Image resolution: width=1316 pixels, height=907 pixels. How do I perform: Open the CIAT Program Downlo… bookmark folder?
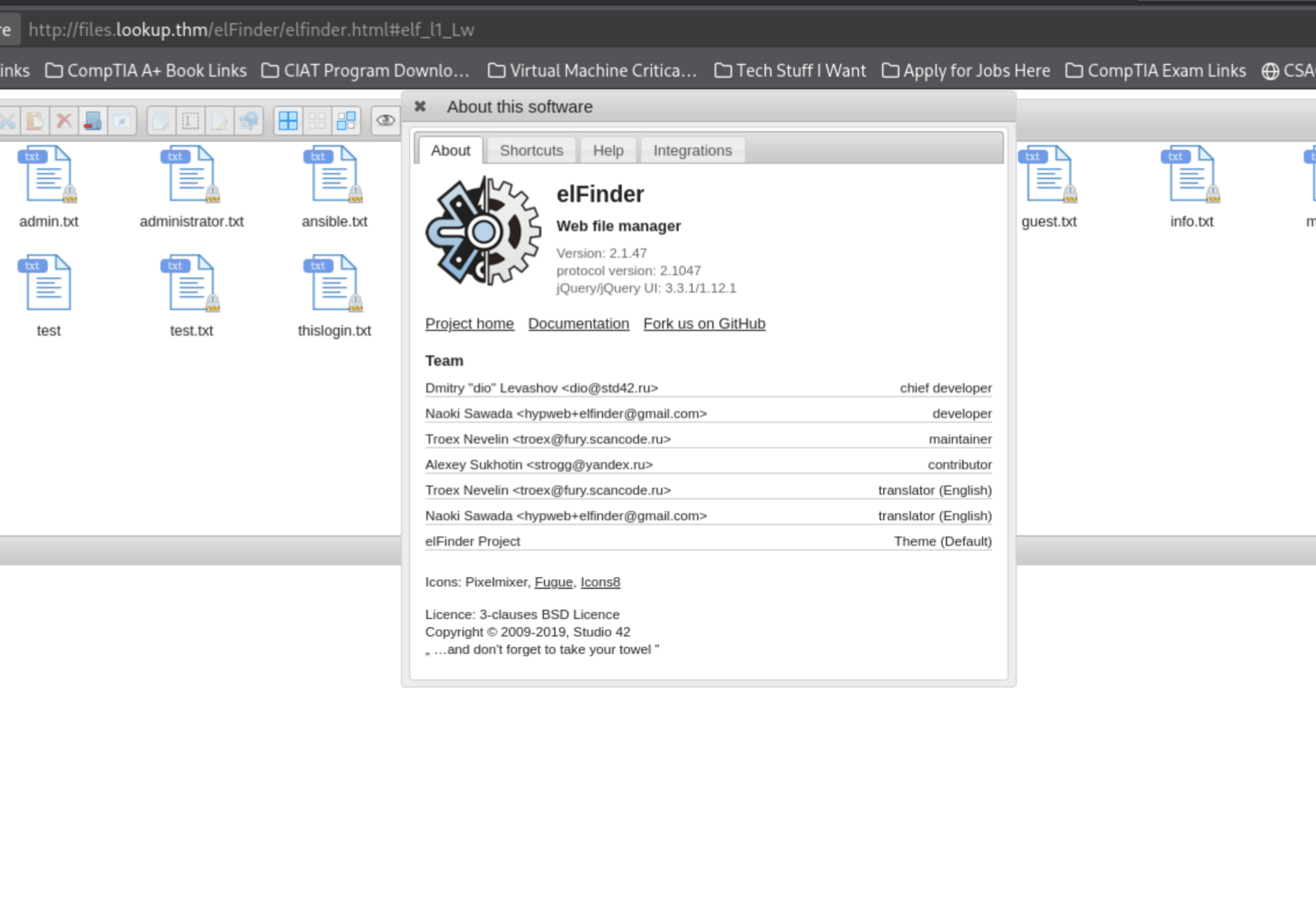point(366,71)
